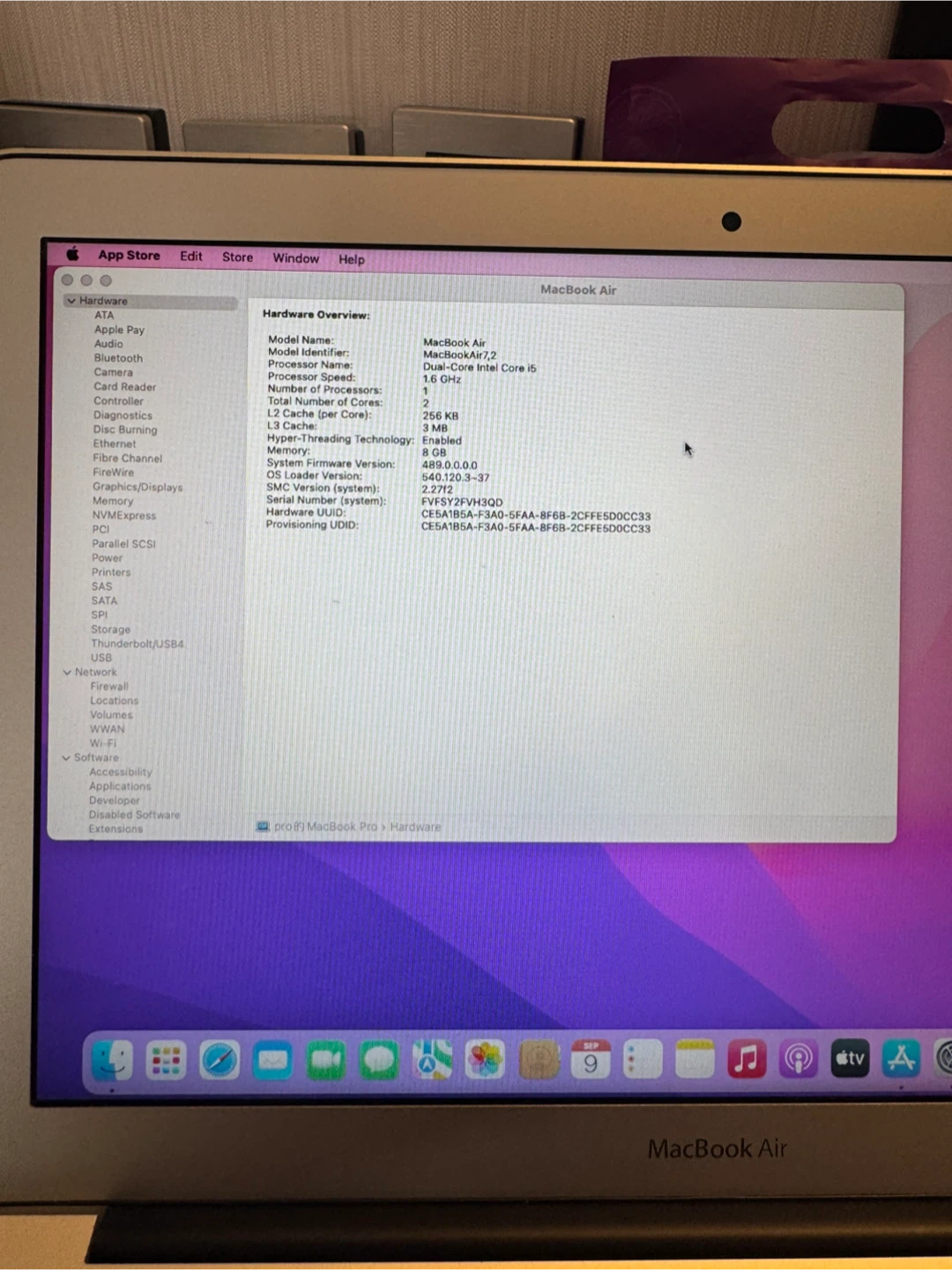Select Disc Burning in the sidebar
Screen dimensions: 952x1270
(x=125, y=430)
